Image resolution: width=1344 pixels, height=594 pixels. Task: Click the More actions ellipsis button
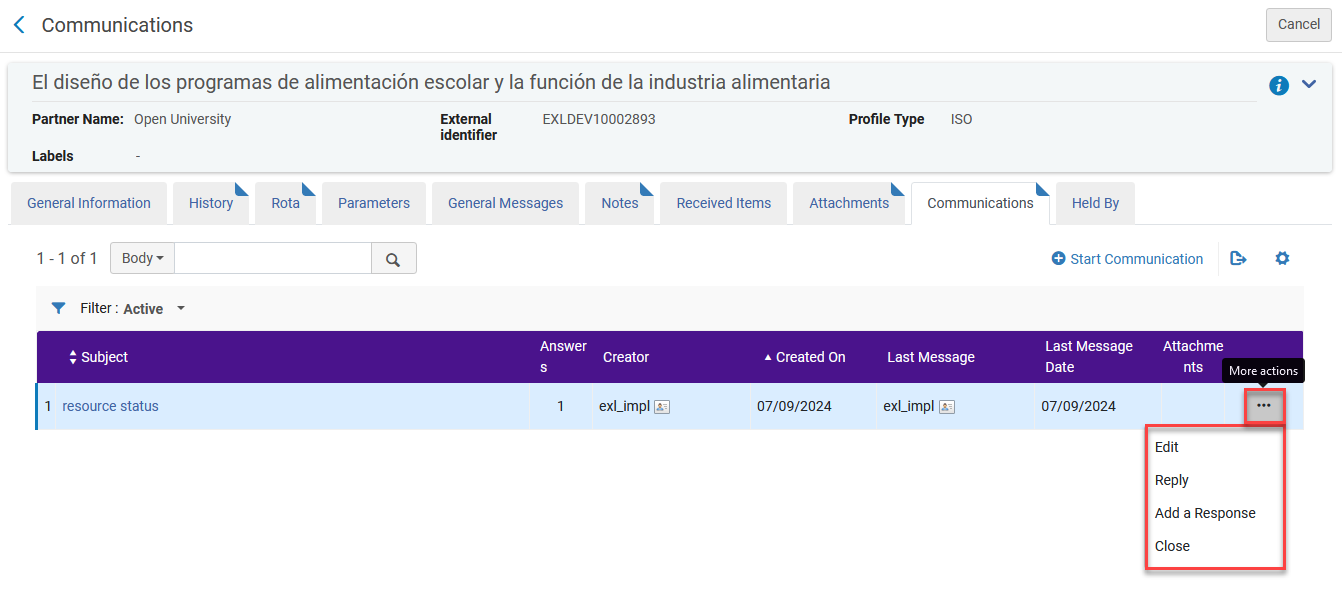point(1264,406)
